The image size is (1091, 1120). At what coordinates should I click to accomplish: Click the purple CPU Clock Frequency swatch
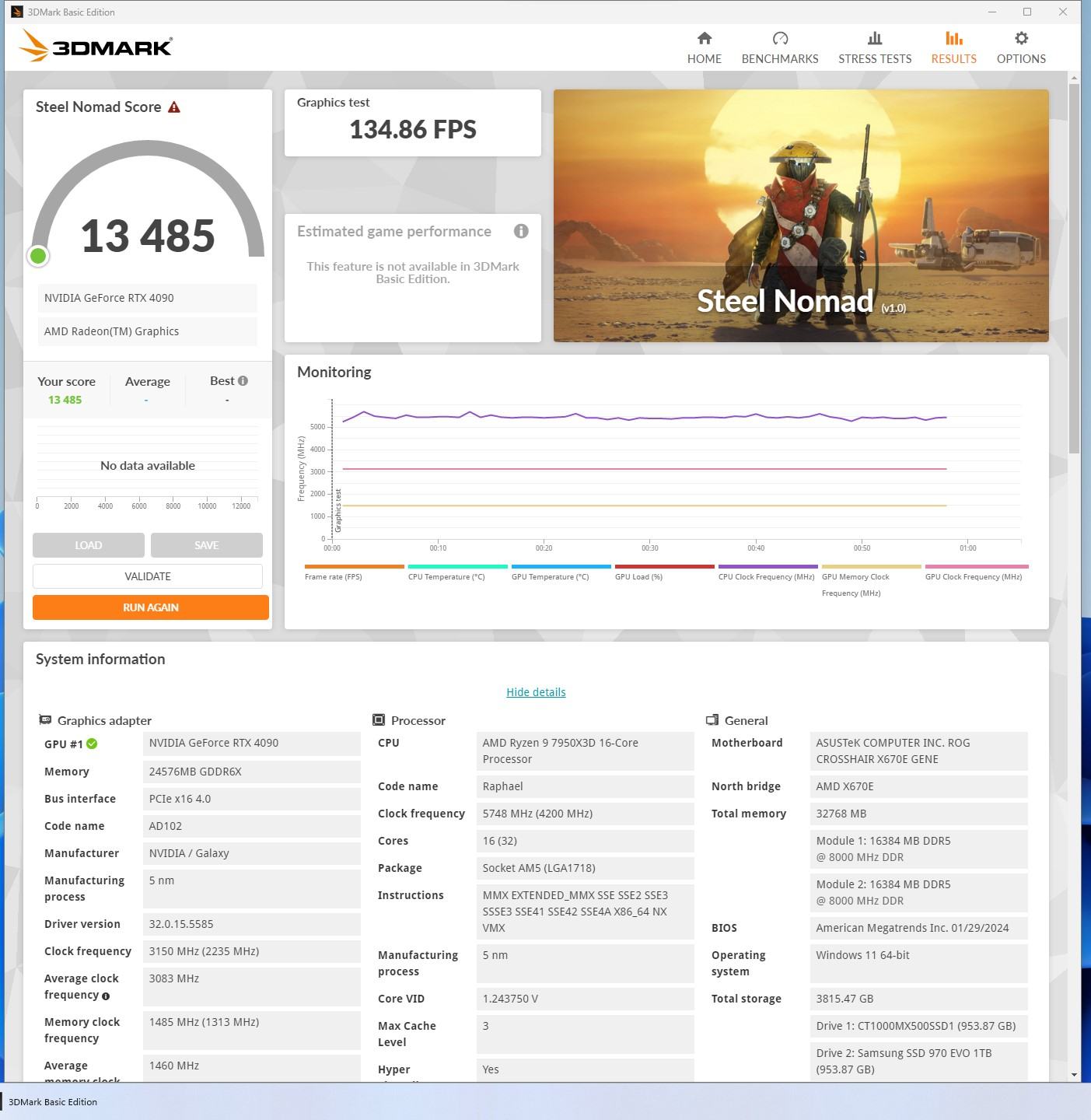click(768, 566)
